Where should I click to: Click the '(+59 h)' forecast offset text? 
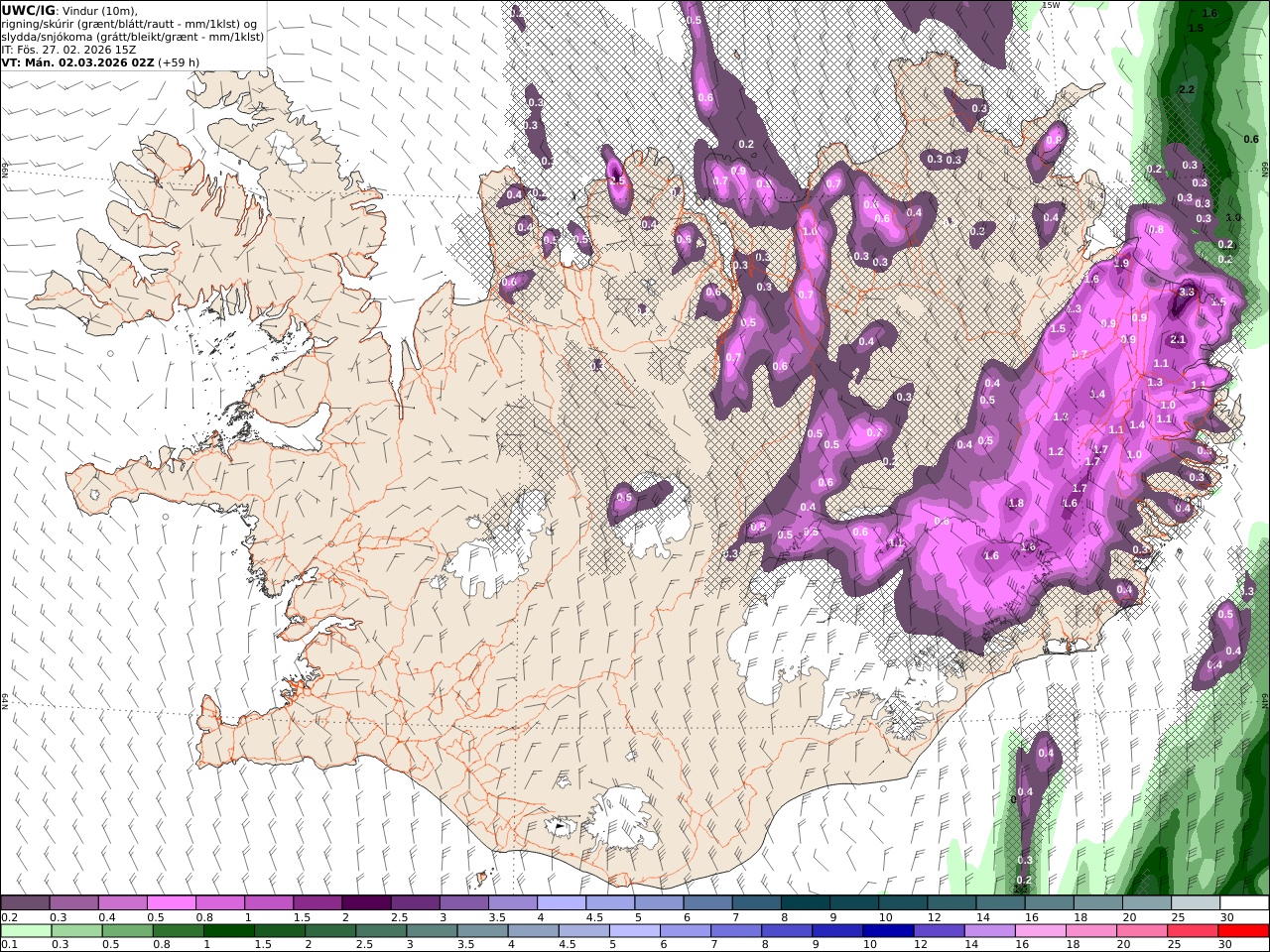(x=179, y=62)
